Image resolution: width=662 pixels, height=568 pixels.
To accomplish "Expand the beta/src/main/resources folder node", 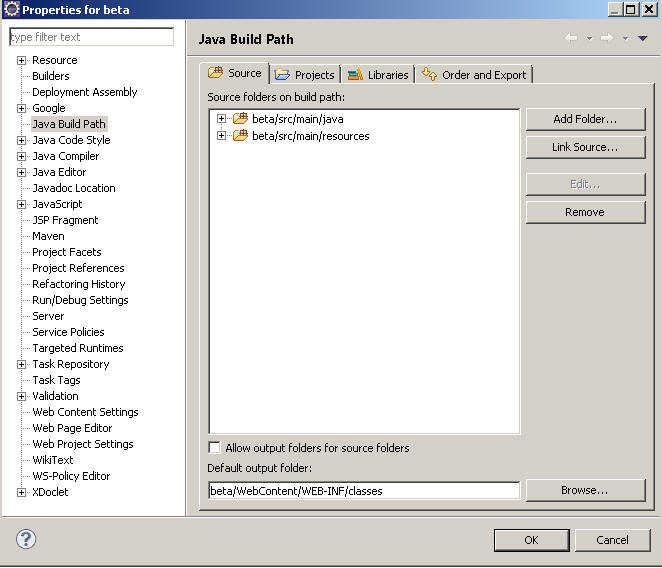I will 221,136.
